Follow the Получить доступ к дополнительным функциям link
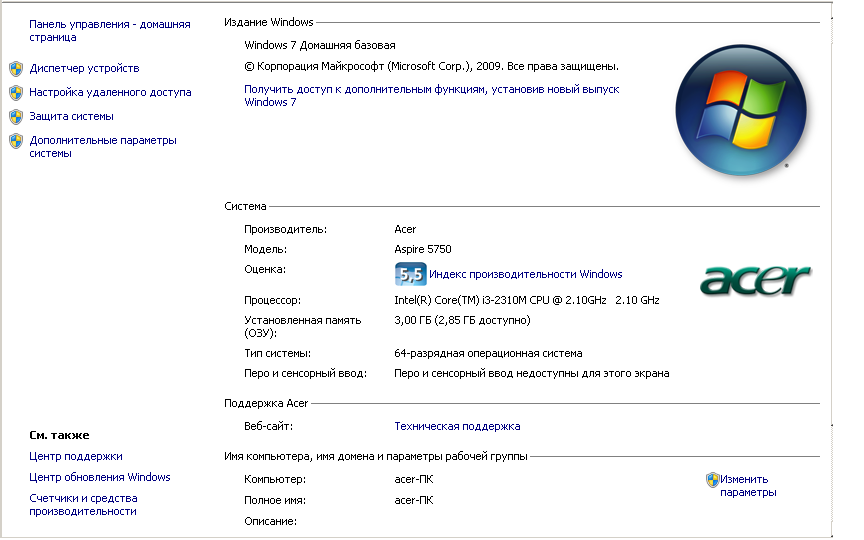This screenshot has width=864, height=540. 431,95
